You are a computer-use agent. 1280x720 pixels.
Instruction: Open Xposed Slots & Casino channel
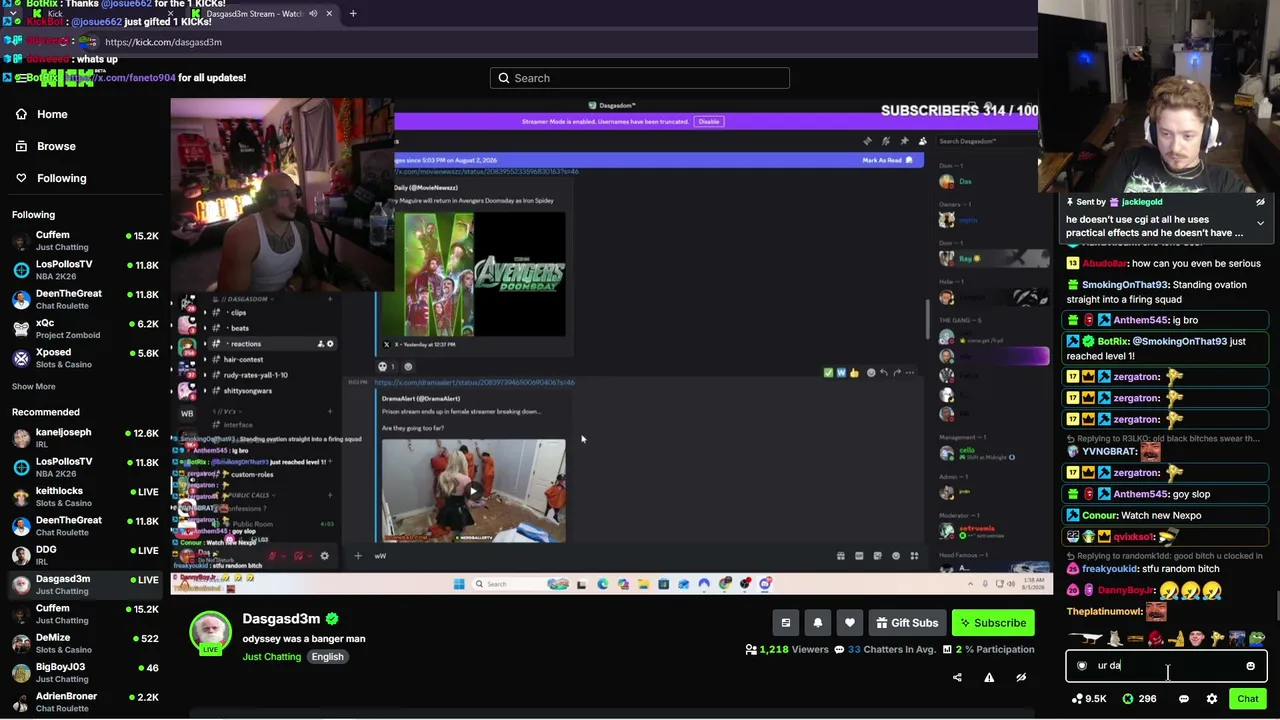[85, 358]
